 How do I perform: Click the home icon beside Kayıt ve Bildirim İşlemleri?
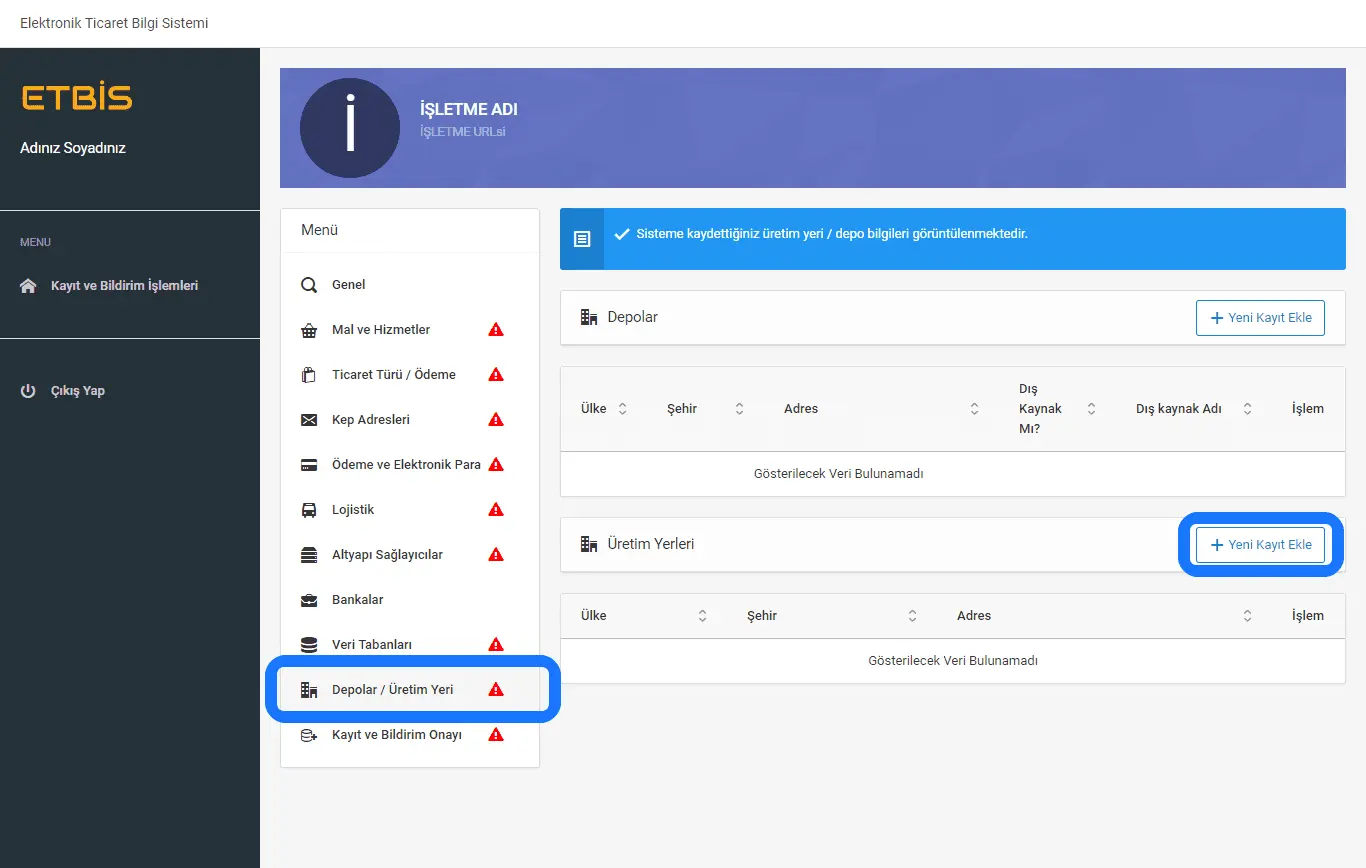[28, 286]
